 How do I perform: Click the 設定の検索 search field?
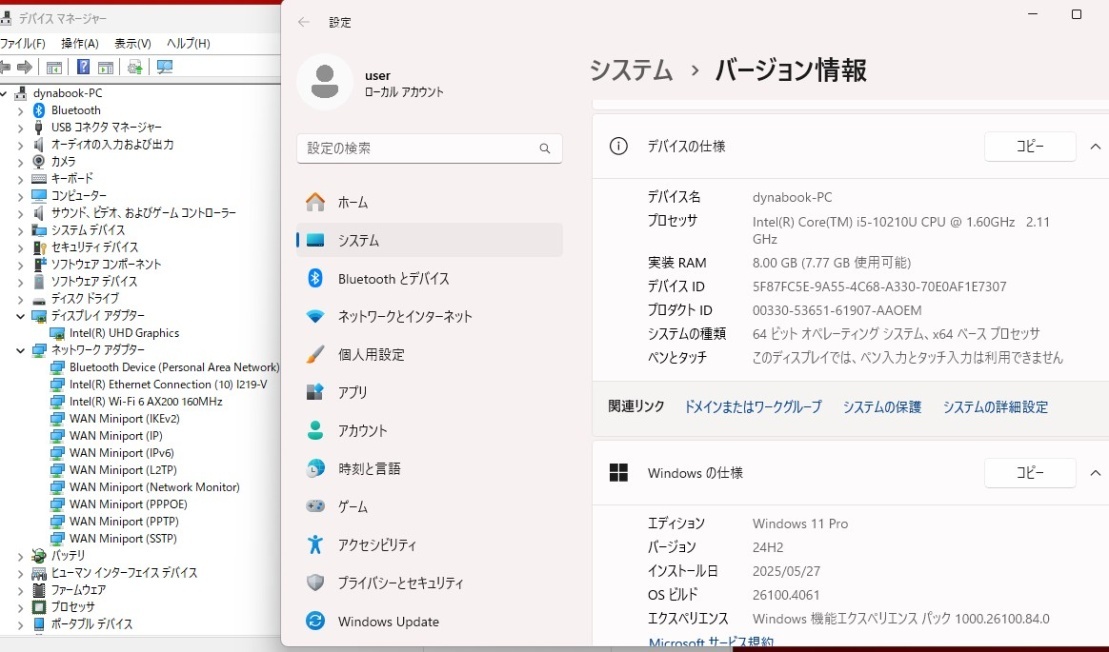coord(429,149)
